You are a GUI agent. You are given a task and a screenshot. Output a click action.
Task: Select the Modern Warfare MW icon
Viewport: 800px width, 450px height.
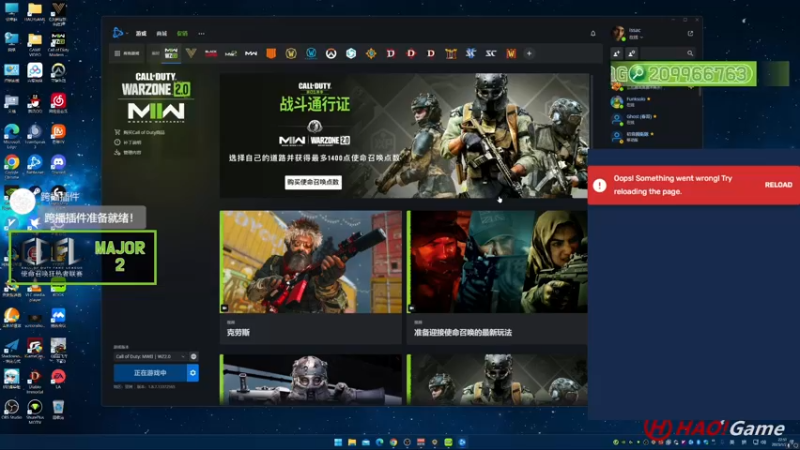point(251,53)
